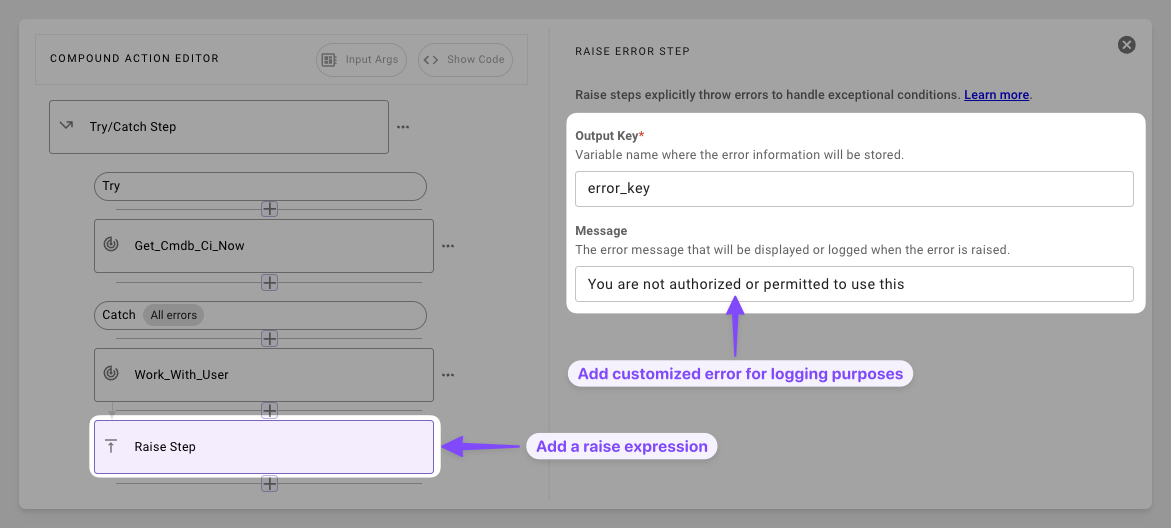Click the Try/Catch Step arrow icon
Viewport: 1171px width, 528px height.
66,125
